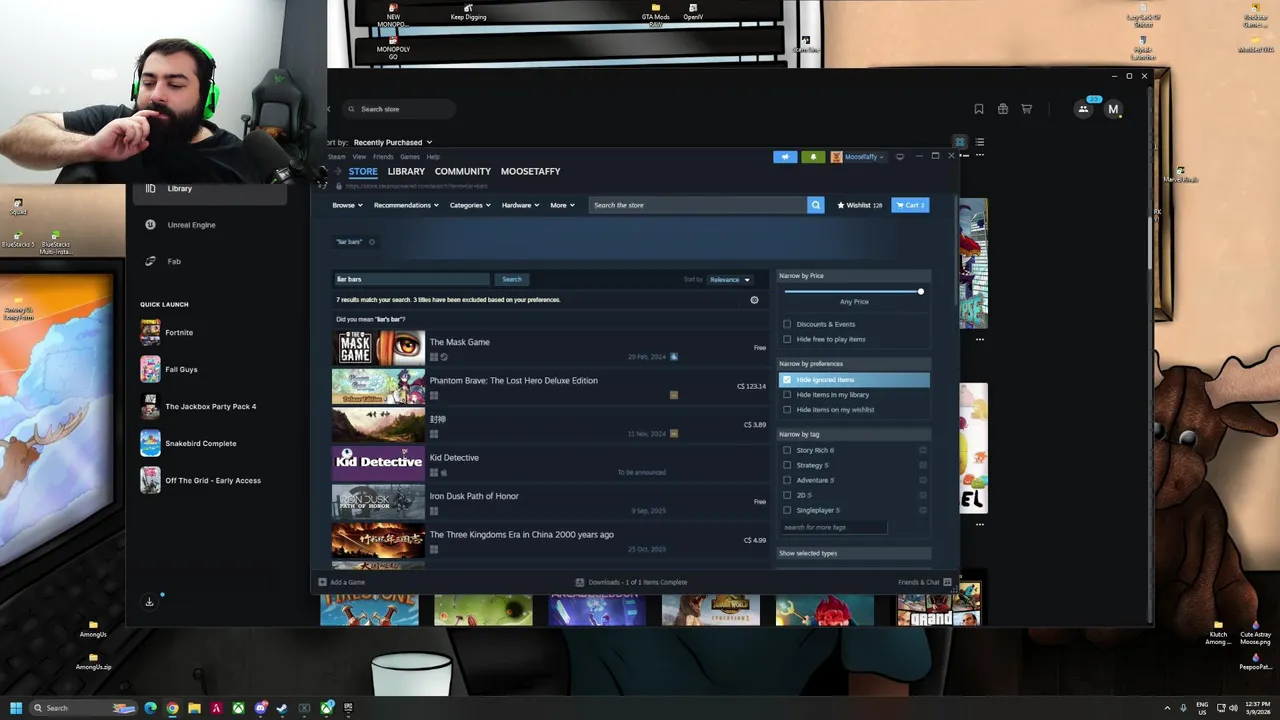Open Windows Start menu
This screenshot has width=1280, height=720.
coord(16,708)
